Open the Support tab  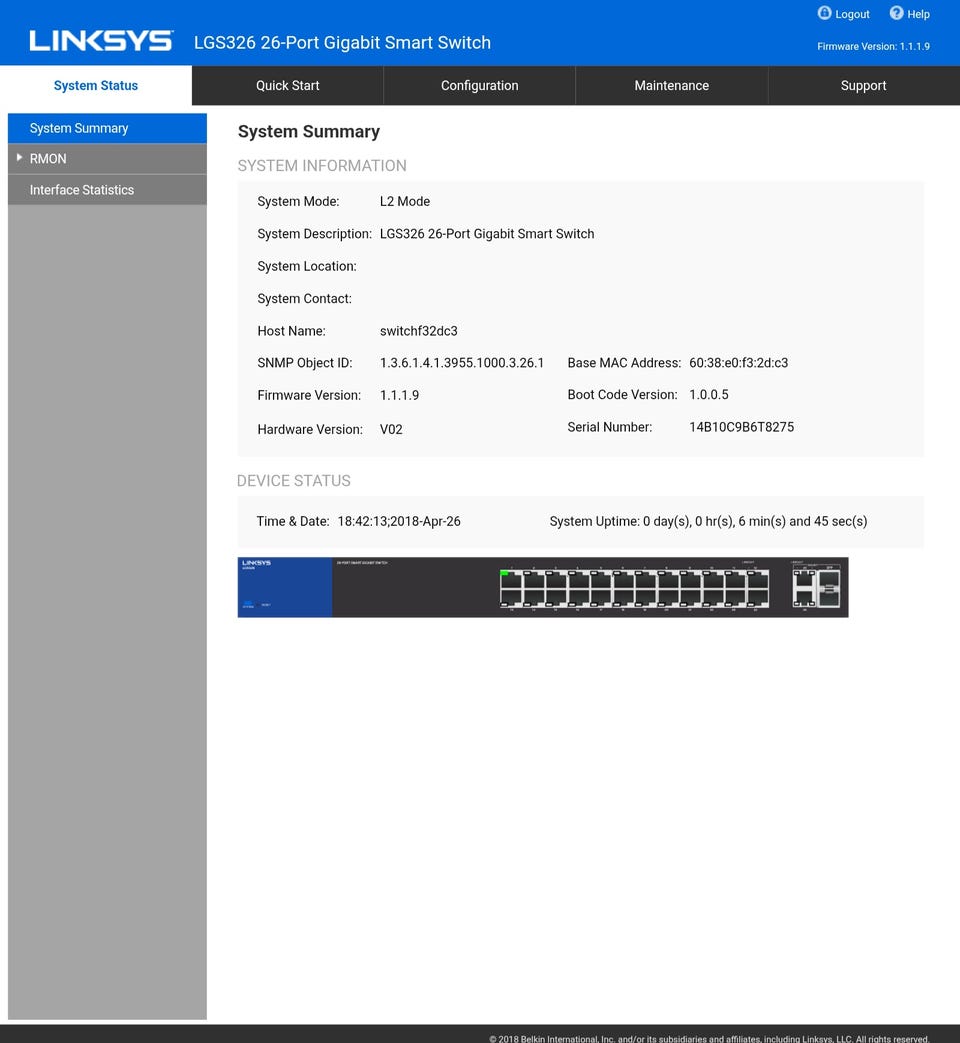point(864,85)
